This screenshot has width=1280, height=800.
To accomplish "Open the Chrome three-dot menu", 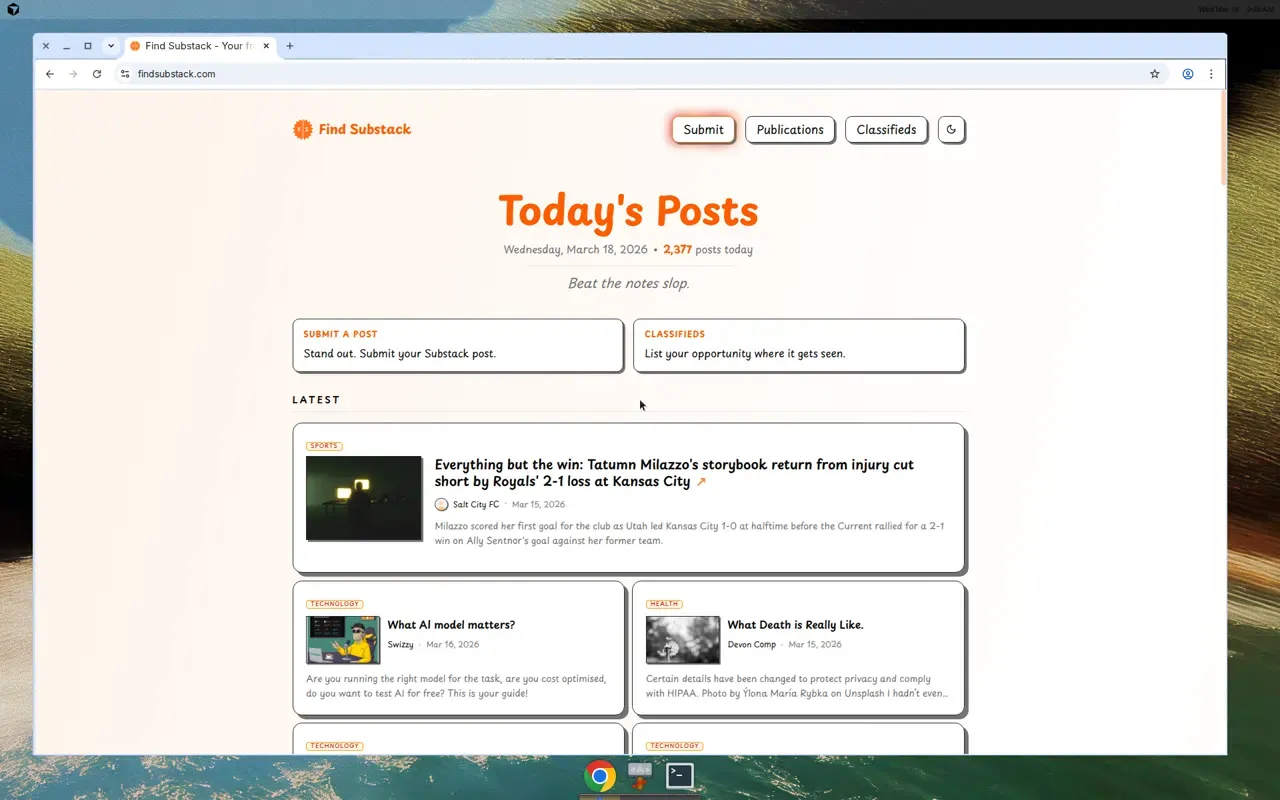I will pos(1211,74).
